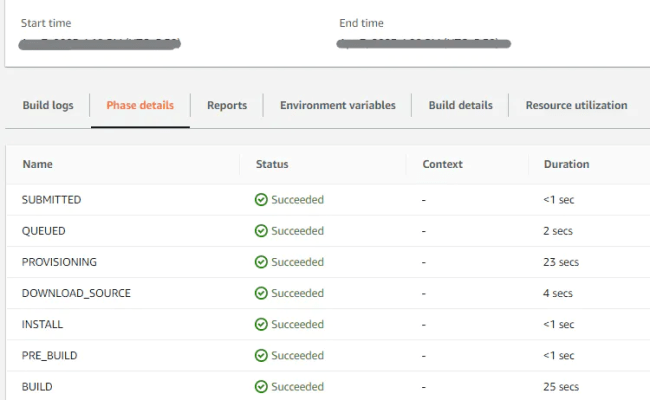
Task: Click the Name column header
Action: [x=37, y=164]
